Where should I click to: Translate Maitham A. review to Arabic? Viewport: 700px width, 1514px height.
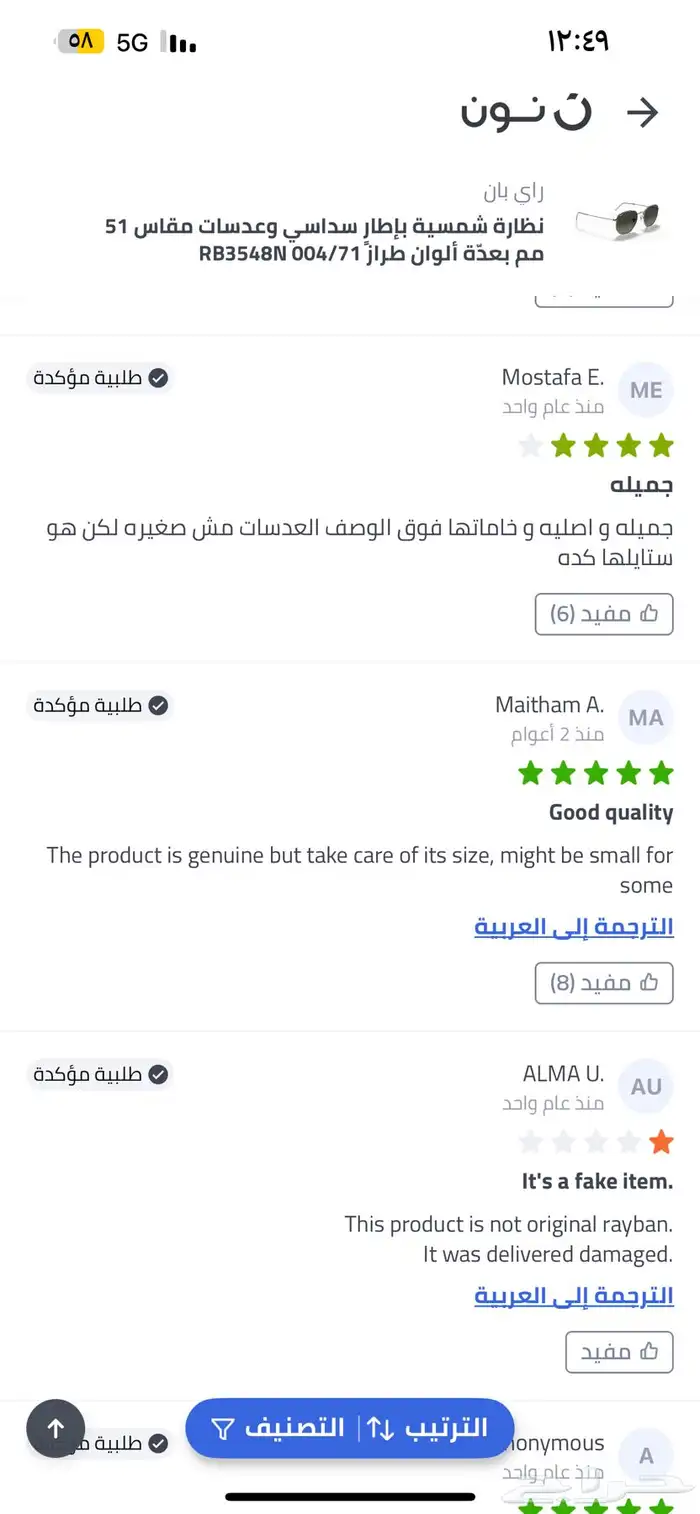(574, 927)
